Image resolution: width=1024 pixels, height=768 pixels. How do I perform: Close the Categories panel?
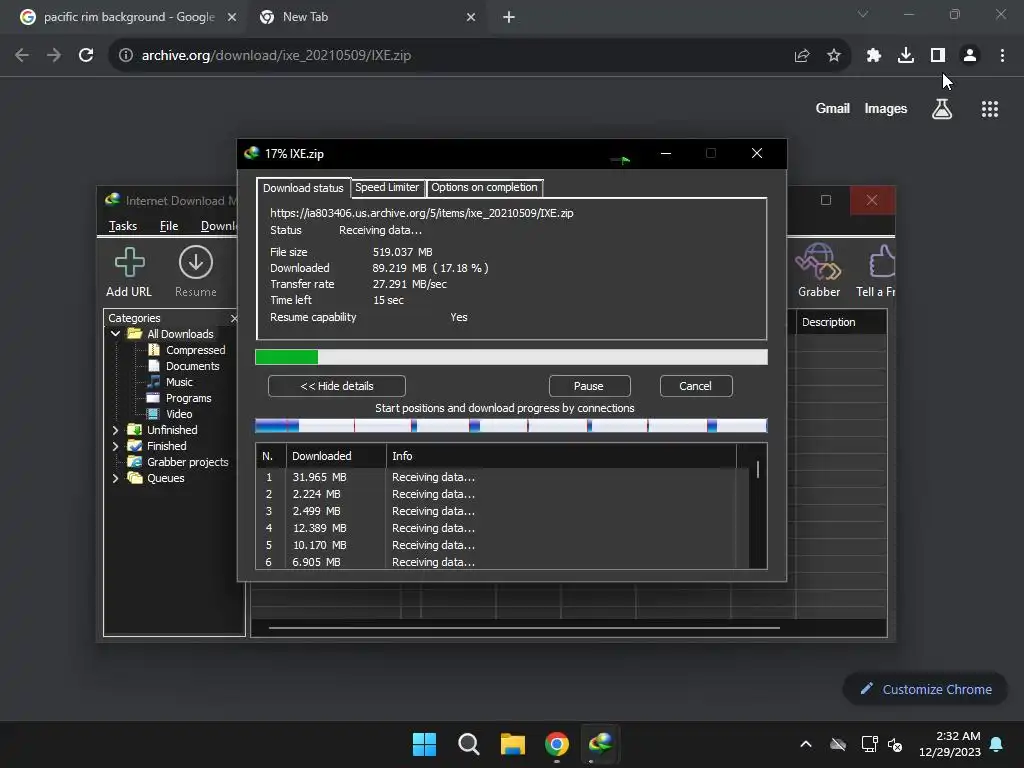point(234,318)
